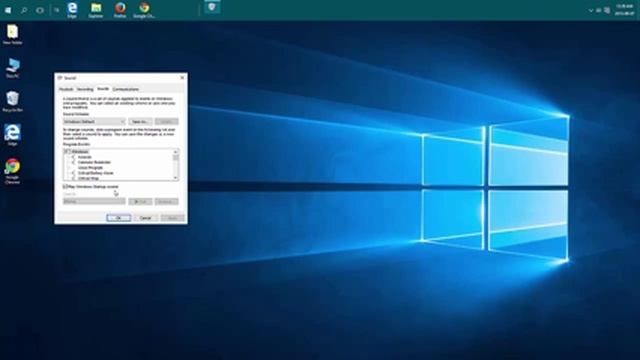Select the Asterisk program event
The image size is (640, 360).
84,157
